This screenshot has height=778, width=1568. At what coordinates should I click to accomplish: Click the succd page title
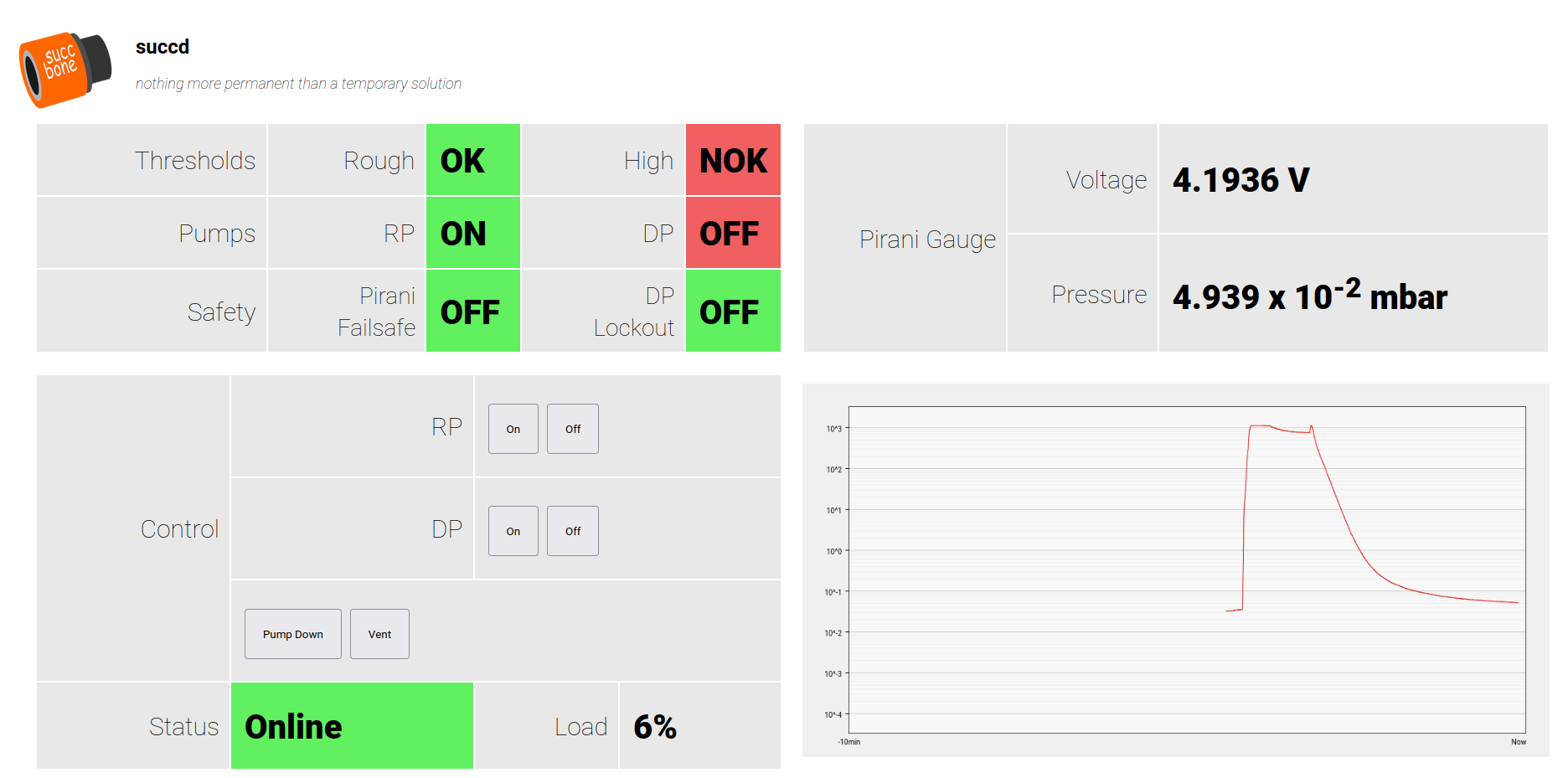162,47
